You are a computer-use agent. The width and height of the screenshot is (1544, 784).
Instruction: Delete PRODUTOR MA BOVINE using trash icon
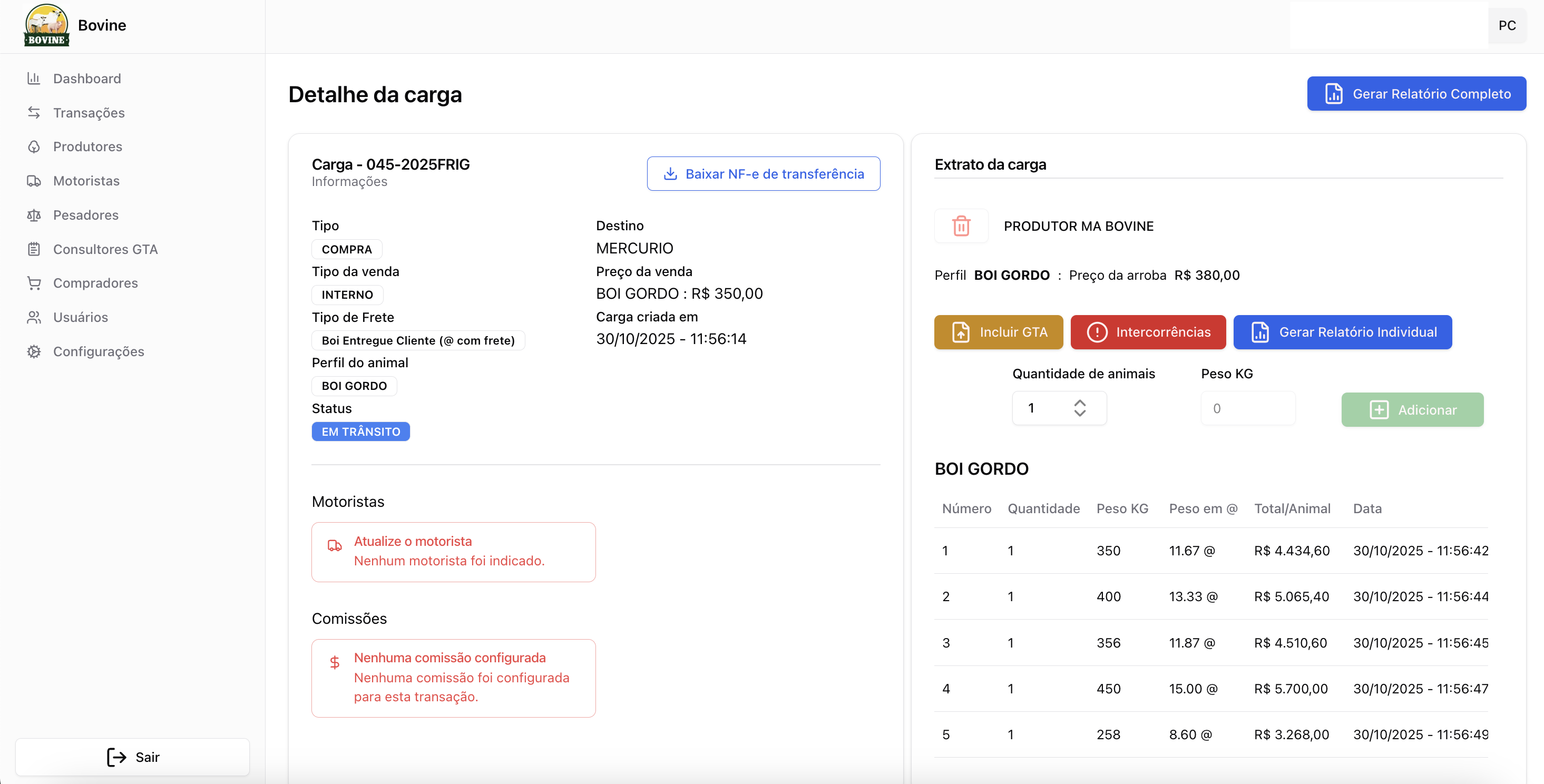tap(961, 226)
